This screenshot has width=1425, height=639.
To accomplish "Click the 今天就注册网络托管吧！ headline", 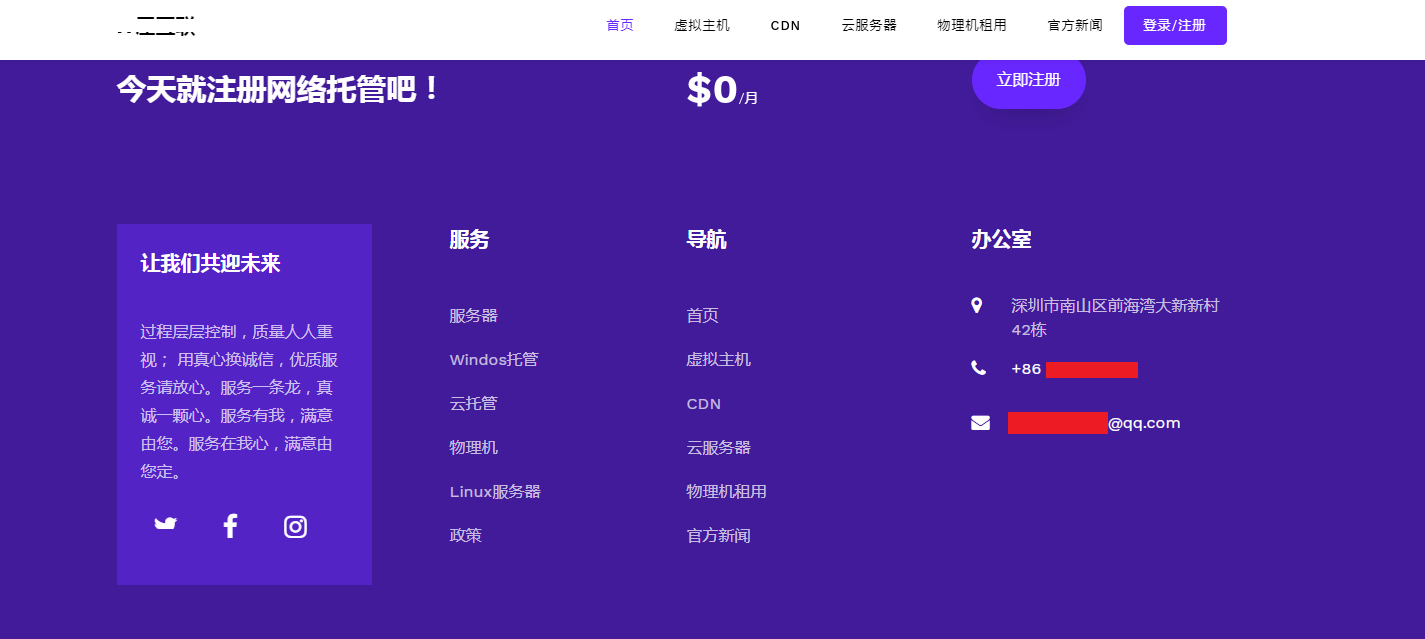I will [x=279, y=89].
